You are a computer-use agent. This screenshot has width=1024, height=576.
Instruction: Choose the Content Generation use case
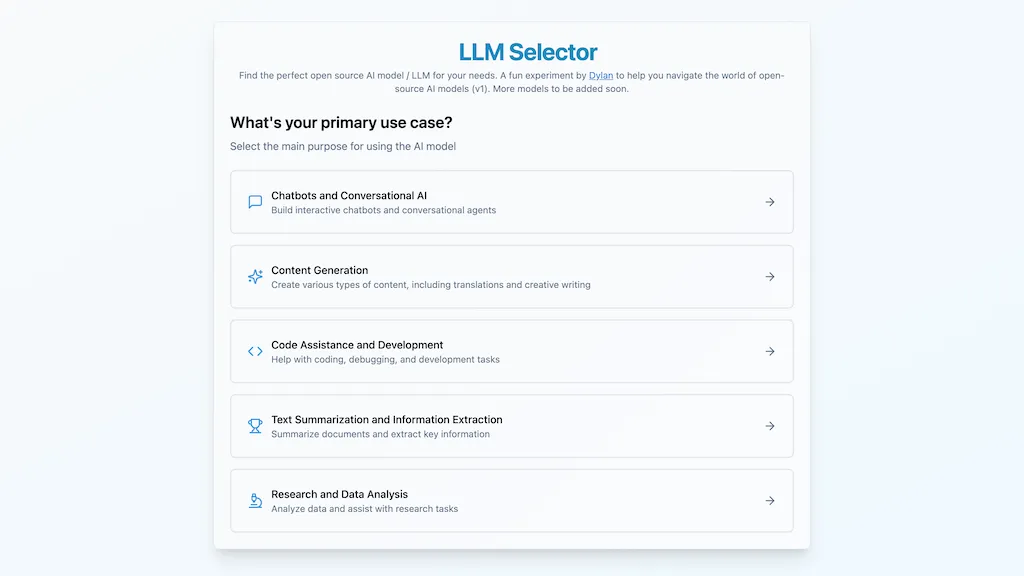click(x=512, y=276)
